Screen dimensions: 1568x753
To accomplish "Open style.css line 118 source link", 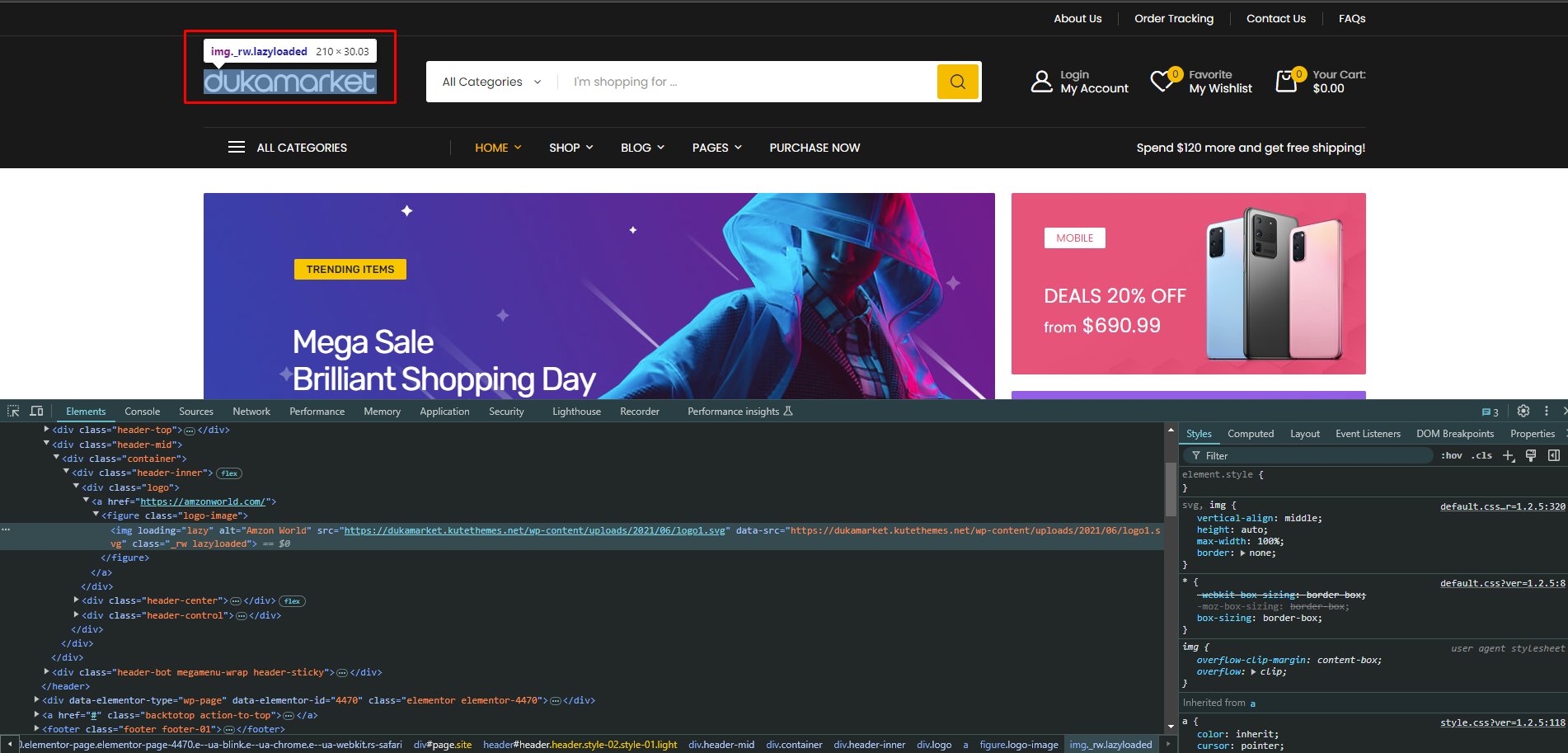I will (1502, 722).
